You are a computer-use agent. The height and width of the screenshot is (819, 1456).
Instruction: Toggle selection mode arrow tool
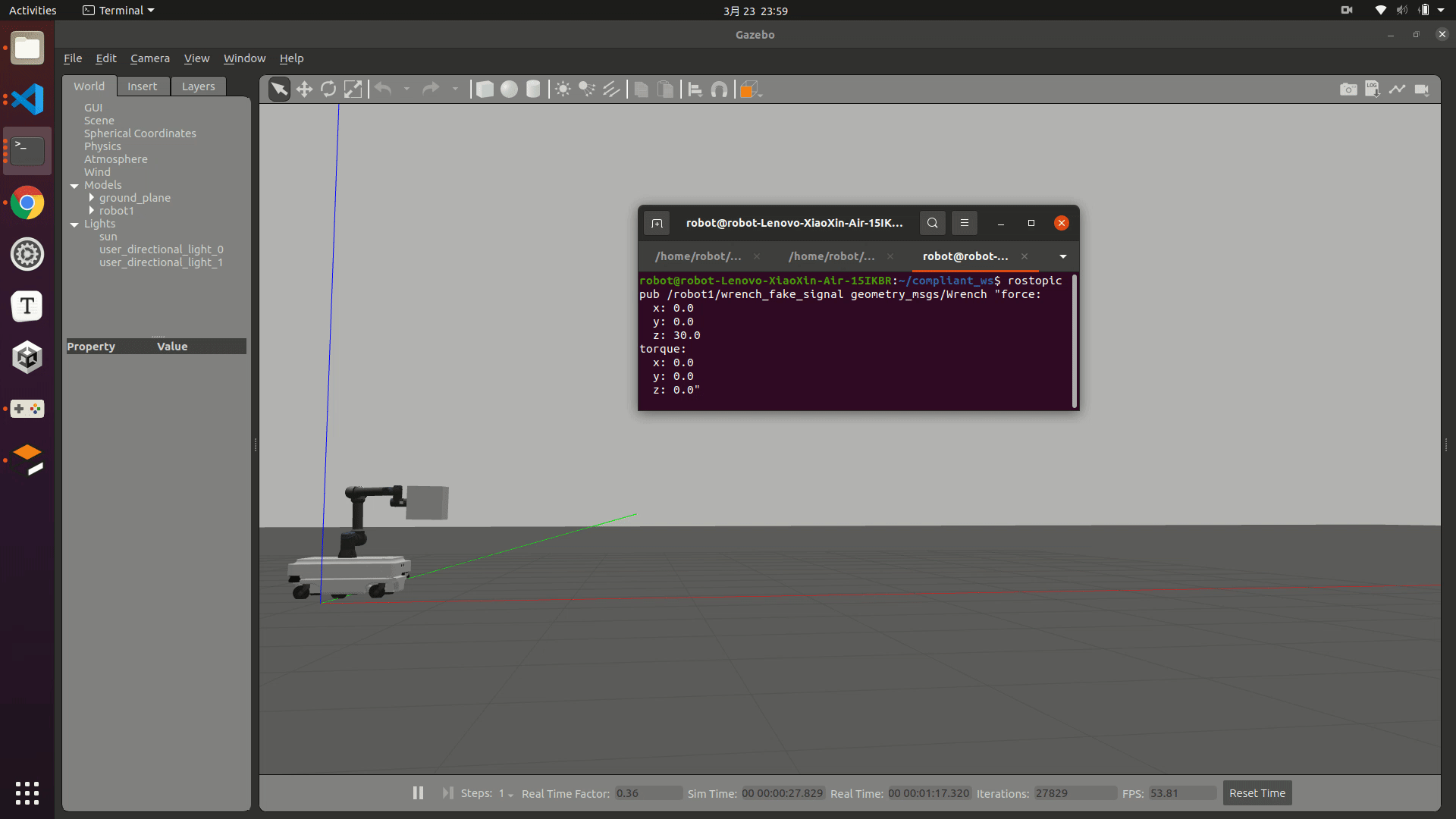tap(279, 89)
